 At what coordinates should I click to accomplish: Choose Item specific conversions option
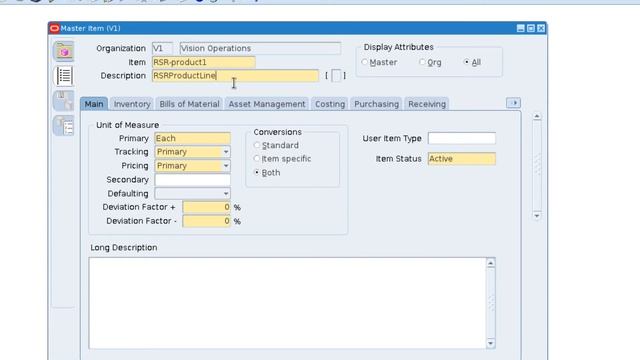[257, 158]
